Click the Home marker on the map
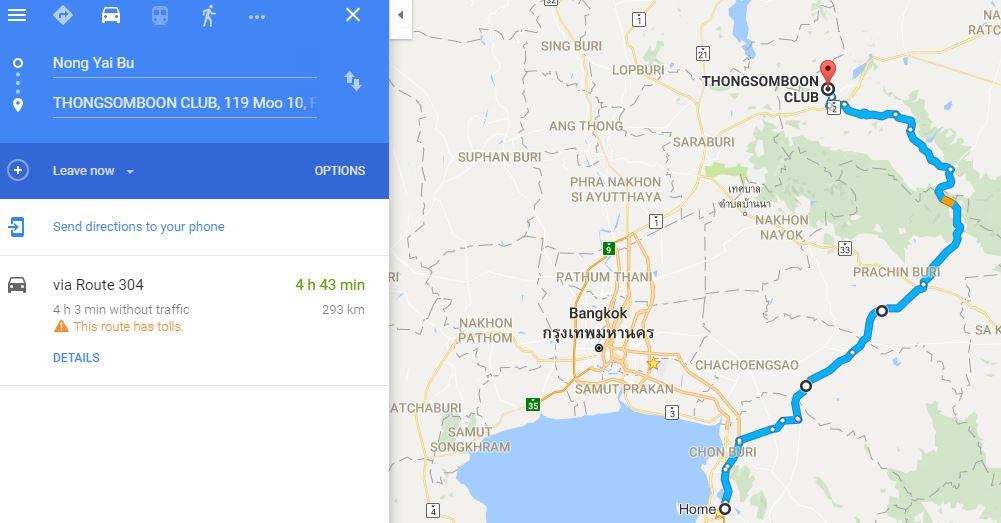 (725, 509)
